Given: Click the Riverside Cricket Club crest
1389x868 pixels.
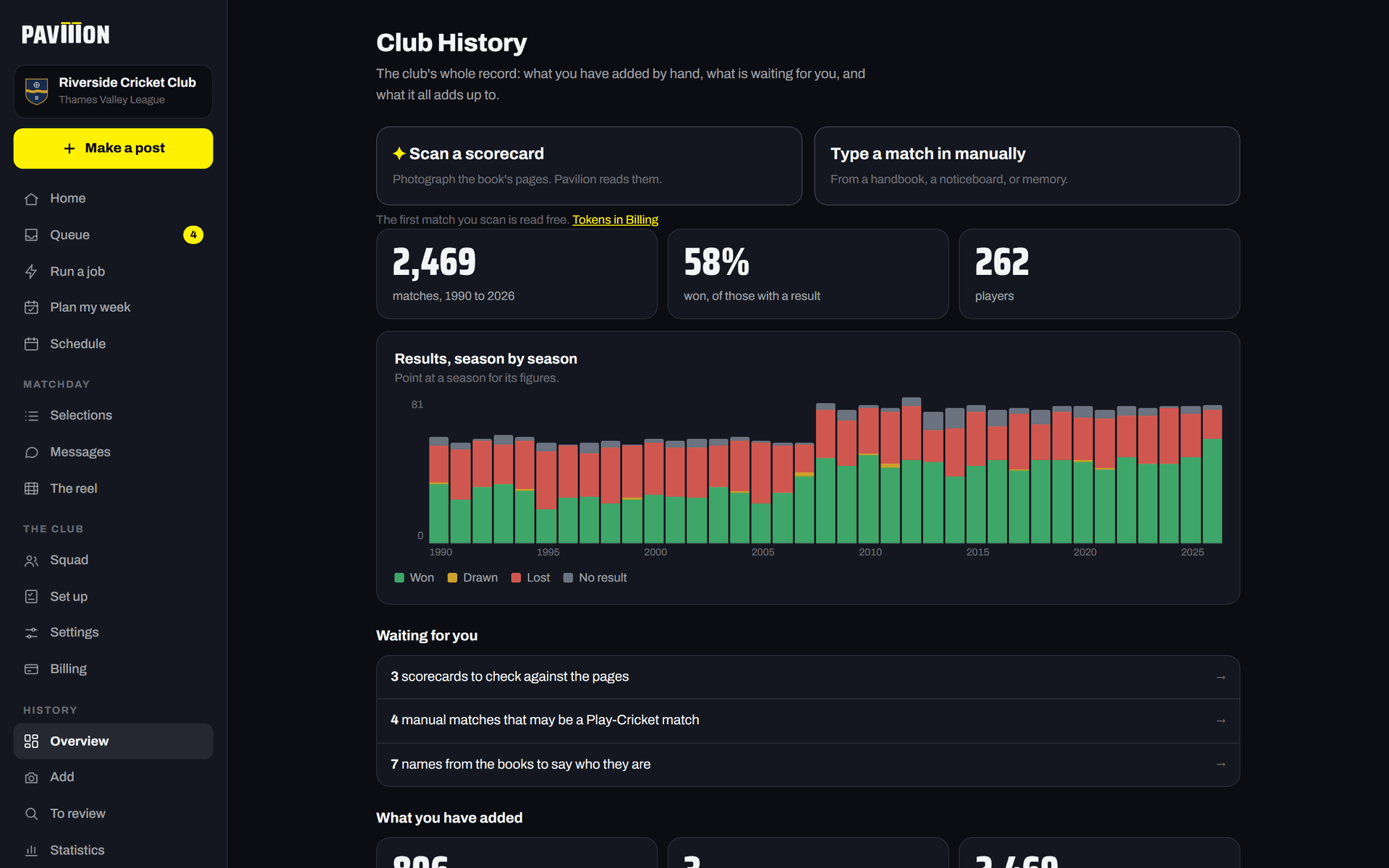Looking at the screenshot, I should [x=36, y=91].
